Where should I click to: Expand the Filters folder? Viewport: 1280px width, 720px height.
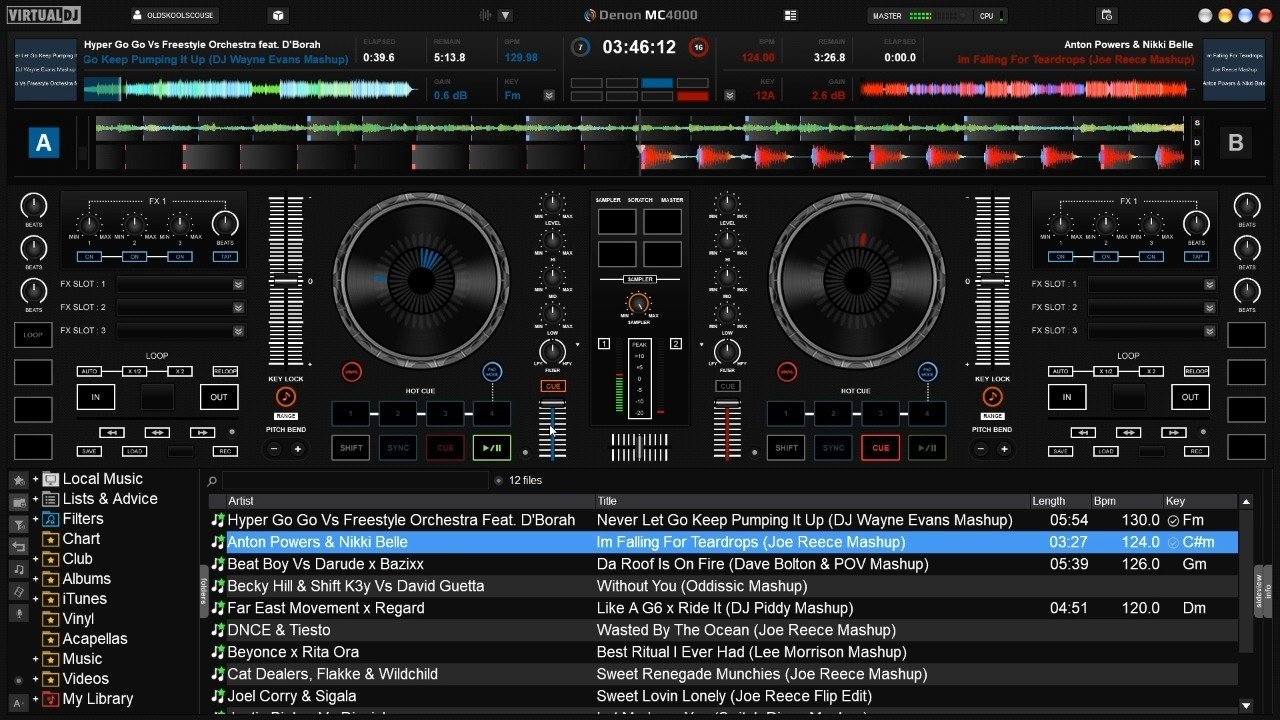(35, 519)
